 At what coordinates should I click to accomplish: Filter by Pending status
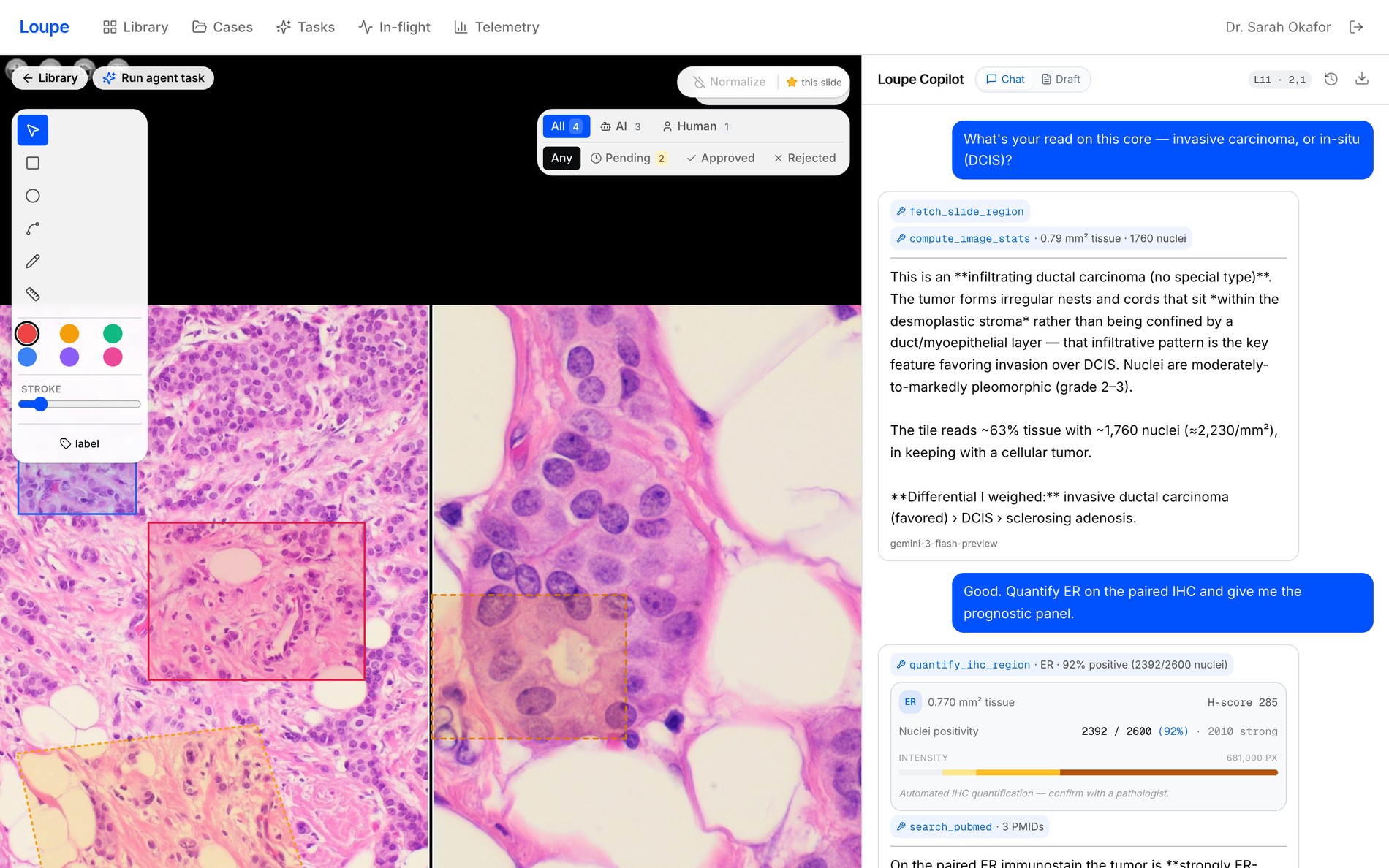(629, 158)
